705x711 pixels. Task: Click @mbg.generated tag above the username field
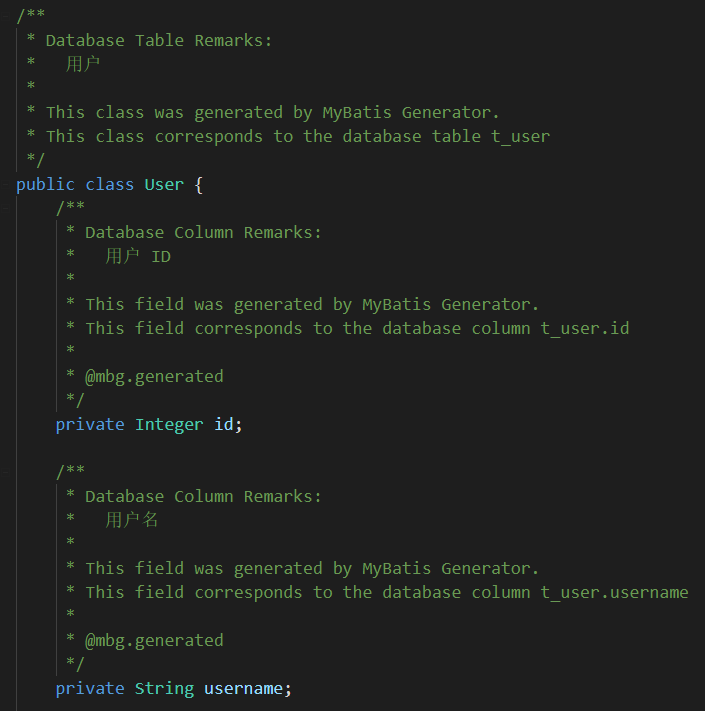[x=154, y=640]
